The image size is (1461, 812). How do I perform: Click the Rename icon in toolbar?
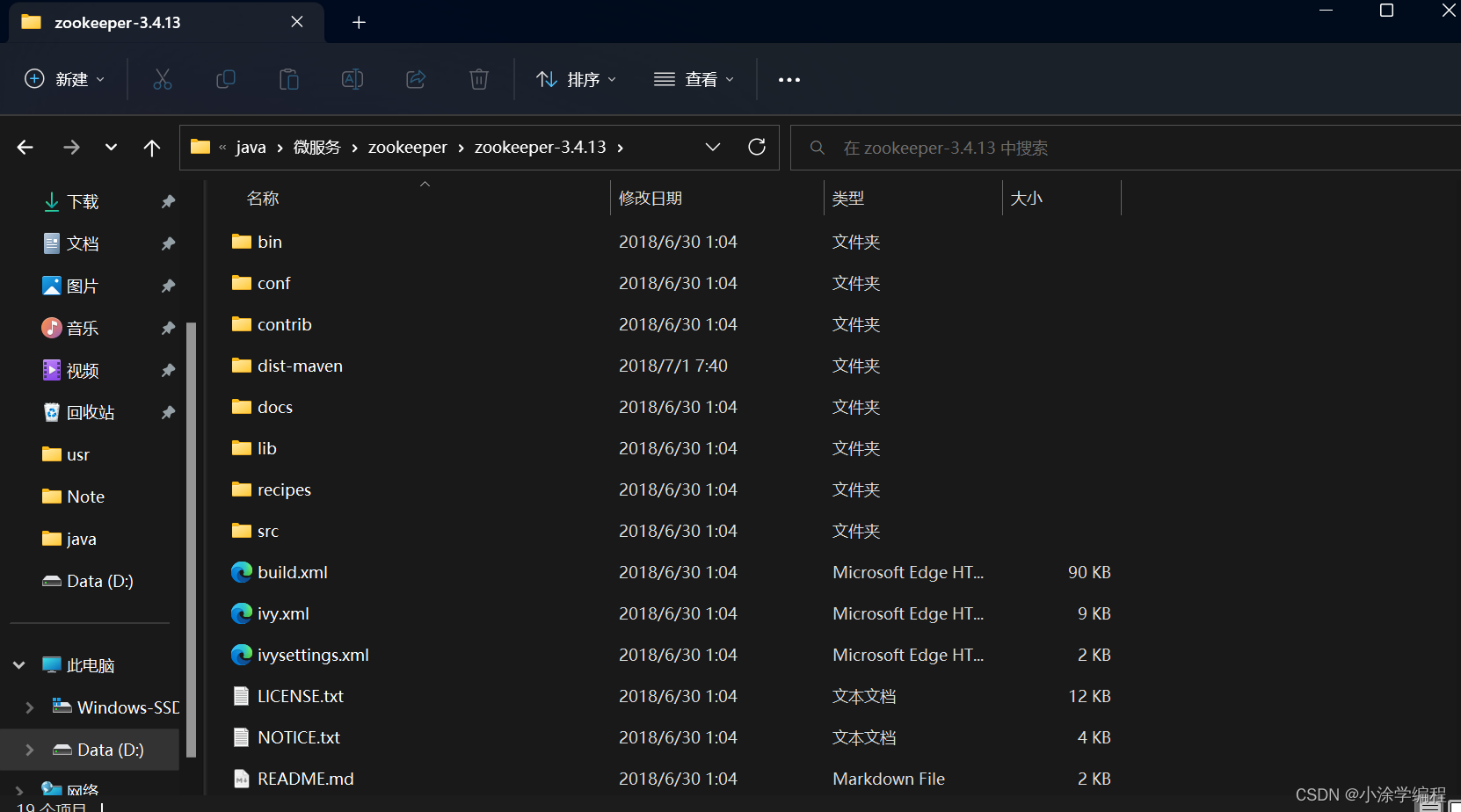(x=353, y=79)
